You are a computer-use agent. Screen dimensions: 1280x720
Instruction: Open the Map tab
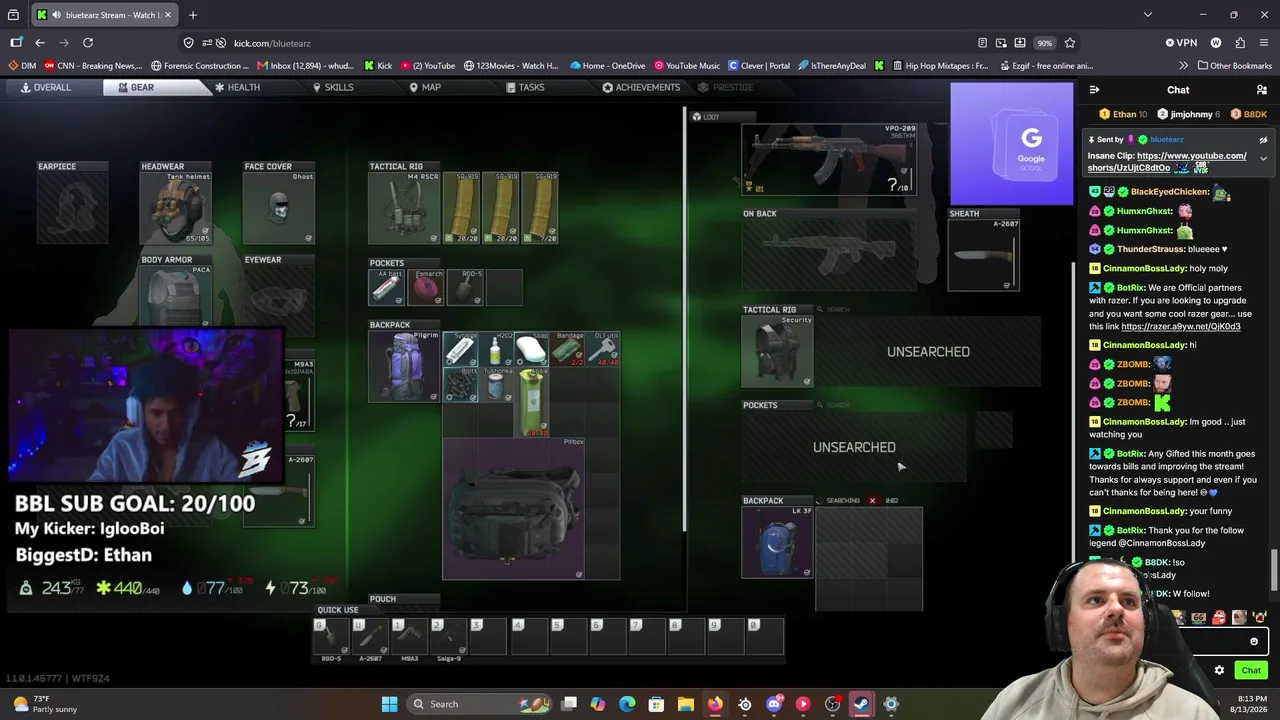tap(425, 87)
